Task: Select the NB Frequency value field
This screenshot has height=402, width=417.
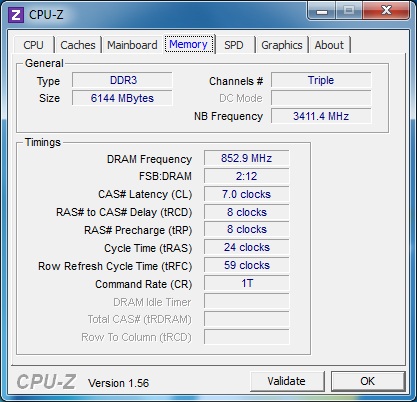Action: point(321,116)
